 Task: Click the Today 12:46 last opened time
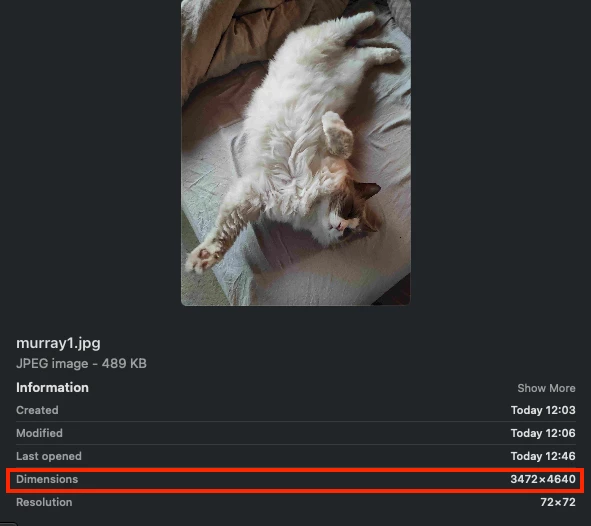[543, 456]
